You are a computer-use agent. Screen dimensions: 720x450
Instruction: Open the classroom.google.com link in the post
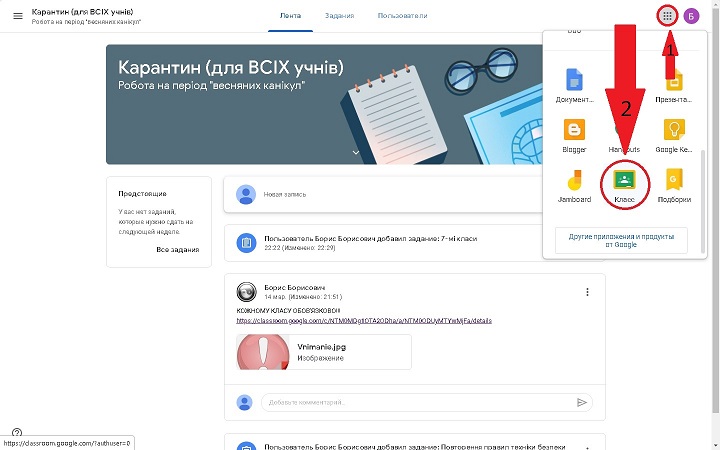pos(364,321)
